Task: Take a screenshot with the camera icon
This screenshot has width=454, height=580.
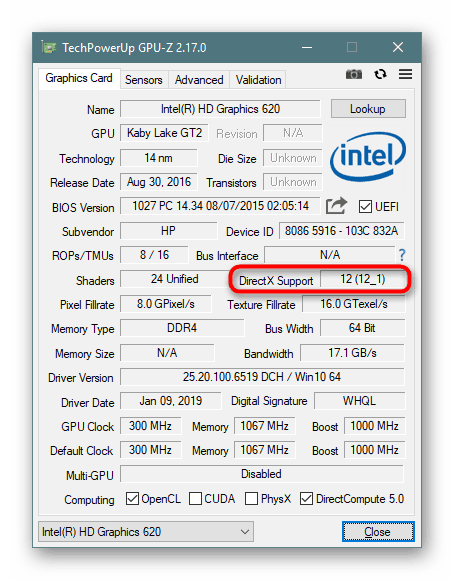Action: 354,74
